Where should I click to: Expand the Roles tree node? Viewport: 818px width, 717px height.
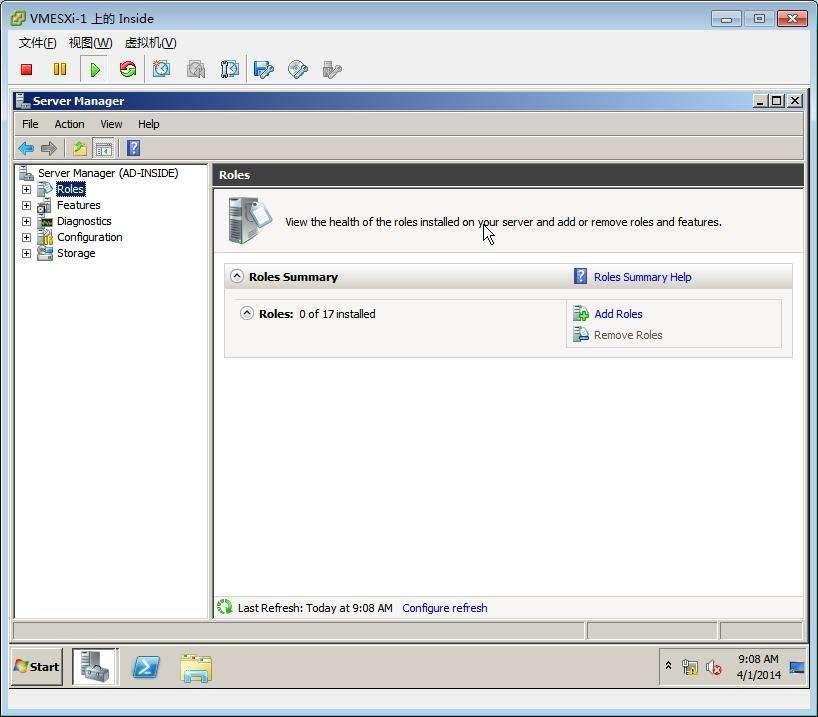27,189
